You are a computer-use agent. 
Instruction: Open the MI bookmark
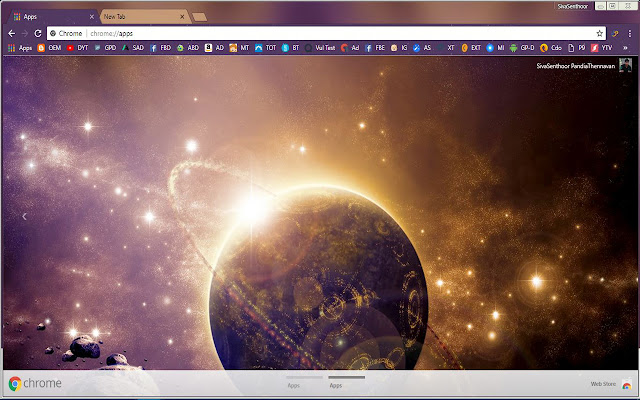[496, 48]
